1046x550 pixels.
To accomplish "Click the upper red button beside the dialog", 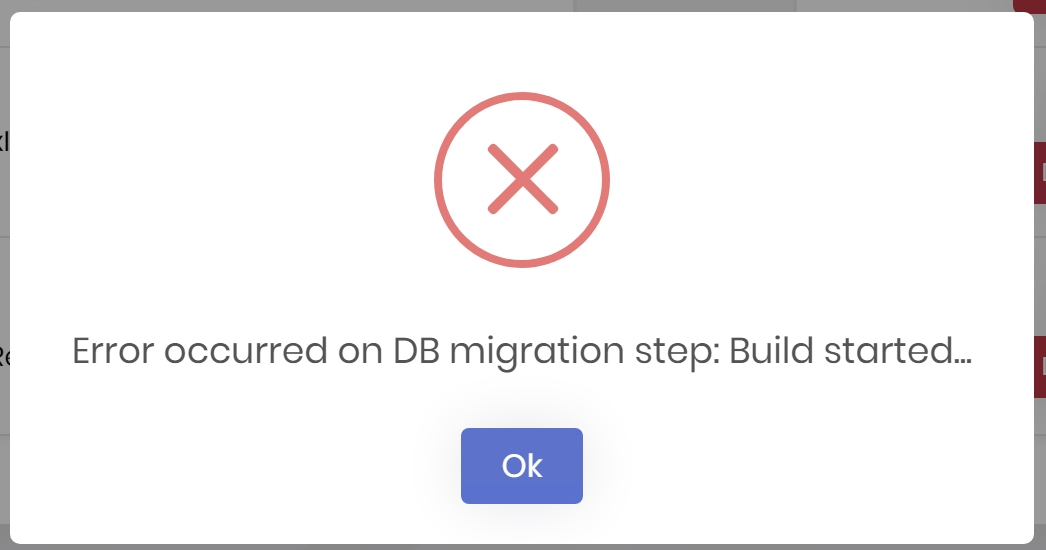I will 1039,173.
